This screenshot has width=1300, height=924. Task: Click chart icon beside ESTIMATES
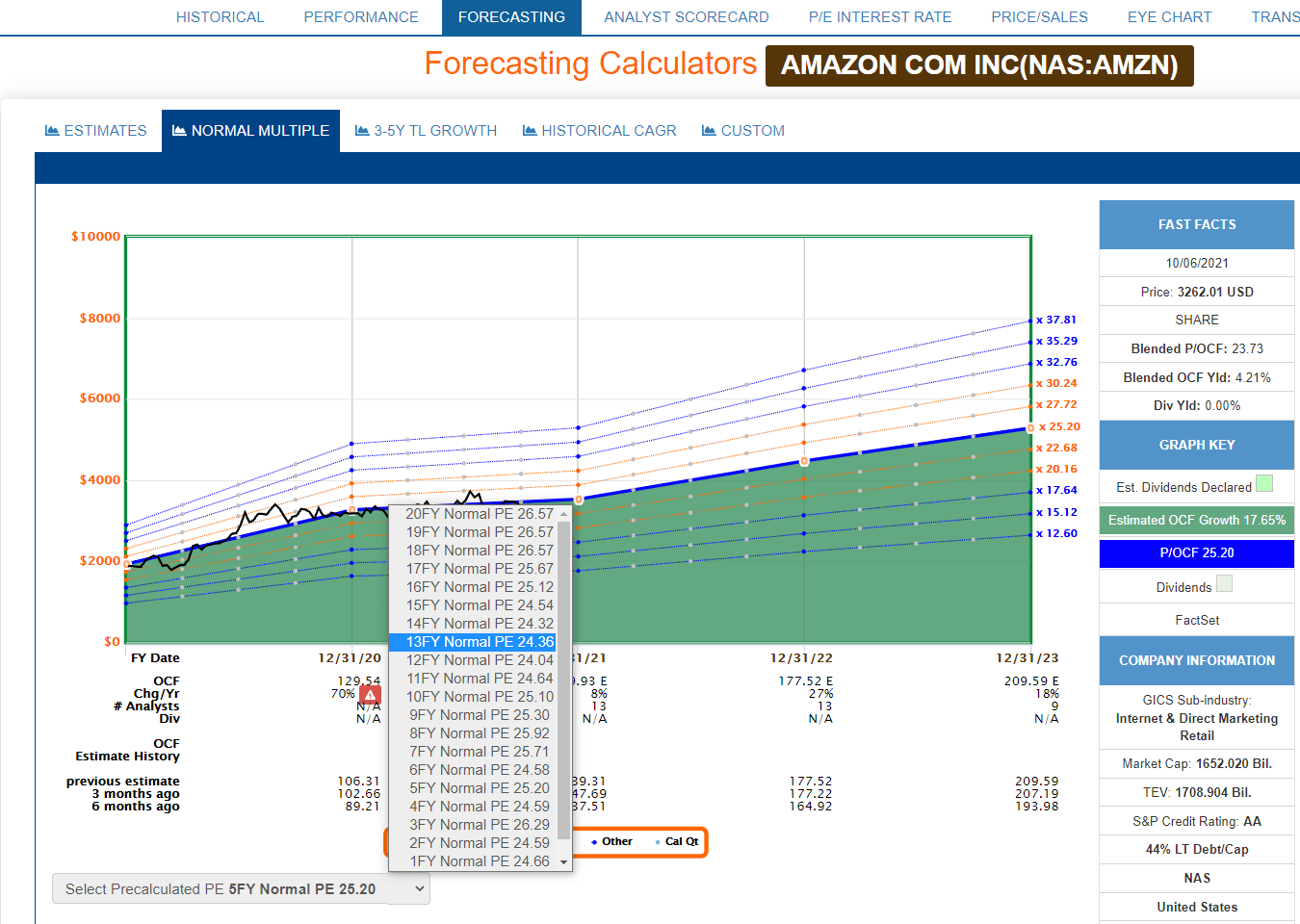(x=52, y=130)
